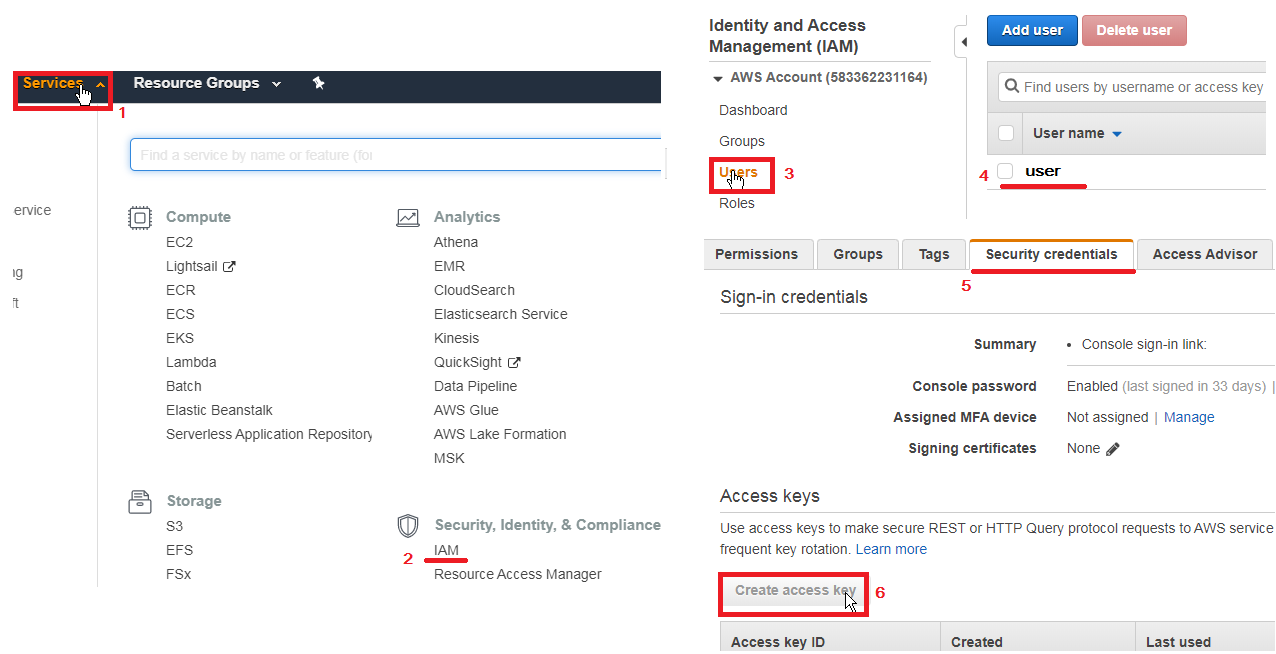Viewport: 1276px width, 654px height.
Task: Click the Compute category chip icon
Action: point(140,217)
